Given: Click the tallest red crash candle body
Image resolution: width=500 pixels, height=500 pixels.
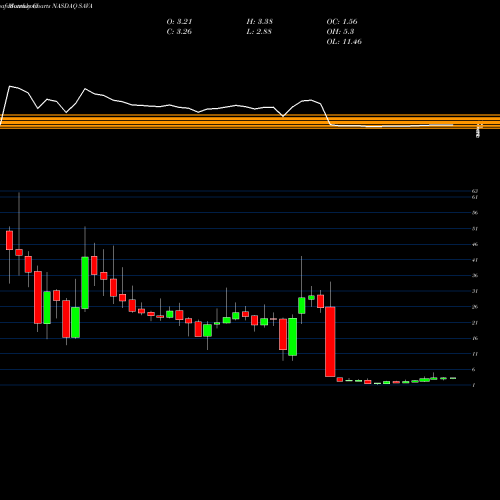Looking at the screenshot, I should [330, 342].
